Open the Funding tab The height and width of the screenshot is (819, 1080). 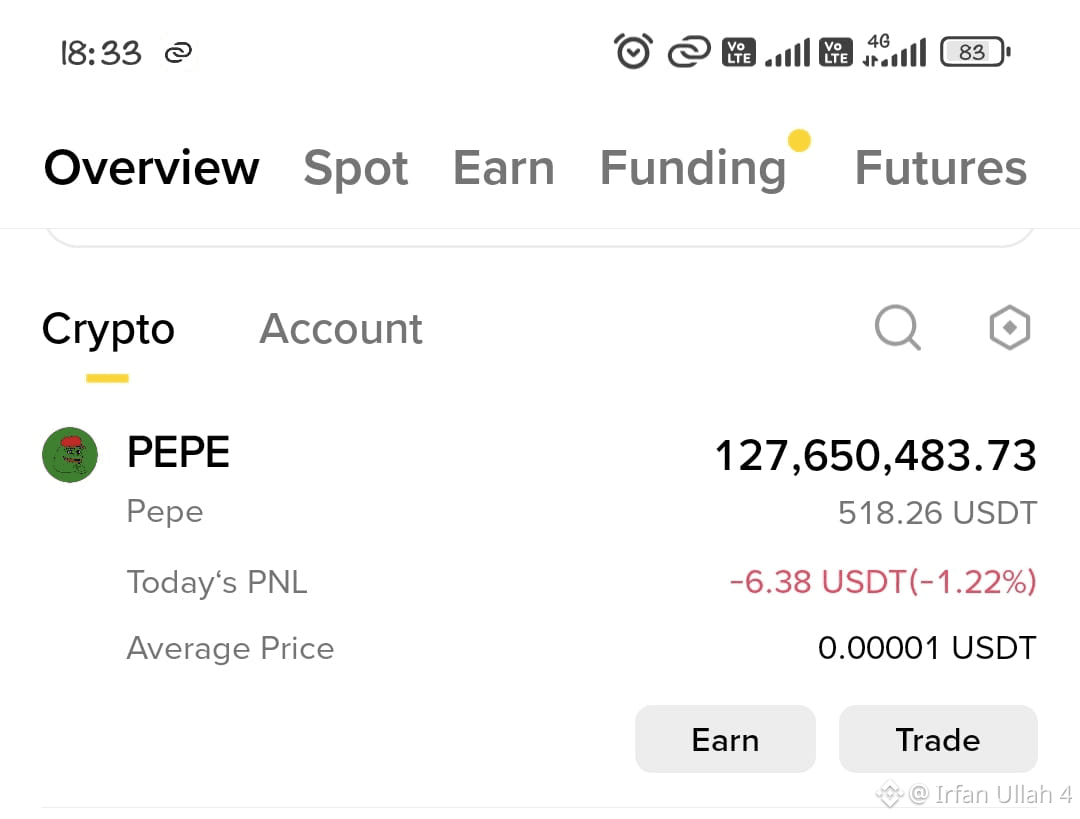coord(693,169)
